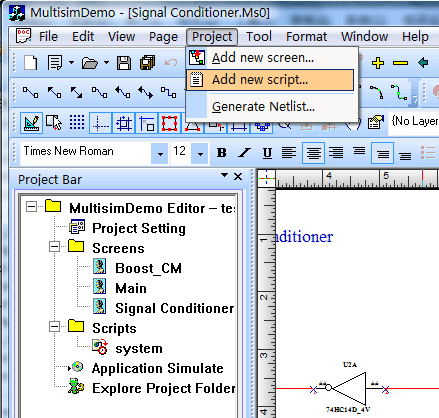Toggle underline formatting
439x418 pixels.
267,153
